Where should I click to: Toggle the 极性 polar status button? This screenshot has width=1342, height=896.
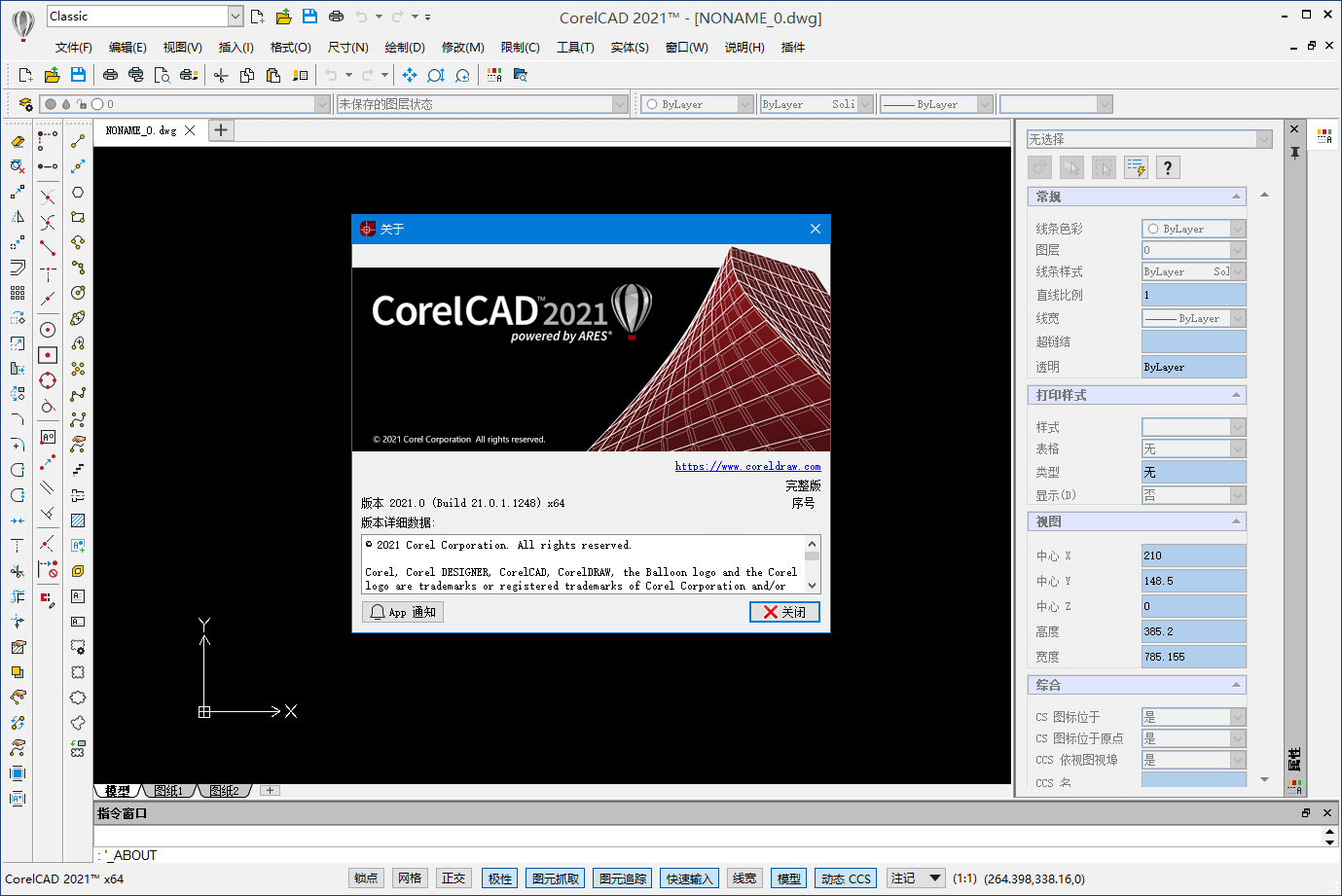[500, 878]
